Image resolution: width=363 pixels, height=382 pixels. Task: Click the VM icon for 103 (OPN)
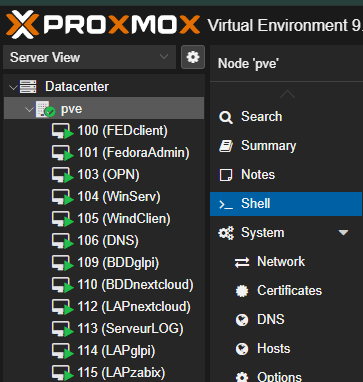click(62, 175)
